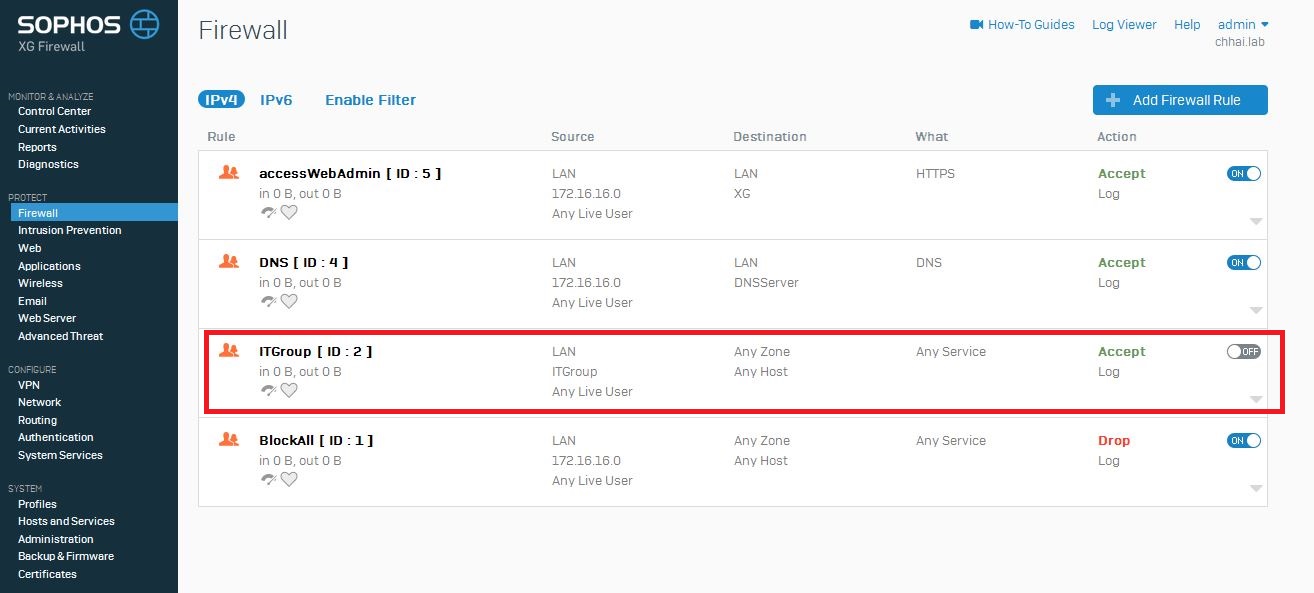Disable the accessWebAdmin rule toggle
The height and width of the screenshot is (593, 1314).
(1244, 174)
